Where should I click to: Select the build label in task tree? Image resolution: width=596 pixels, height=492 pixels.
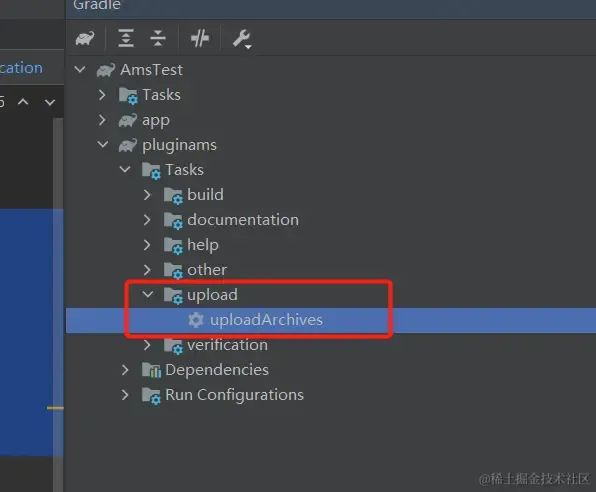coord(205,195)
